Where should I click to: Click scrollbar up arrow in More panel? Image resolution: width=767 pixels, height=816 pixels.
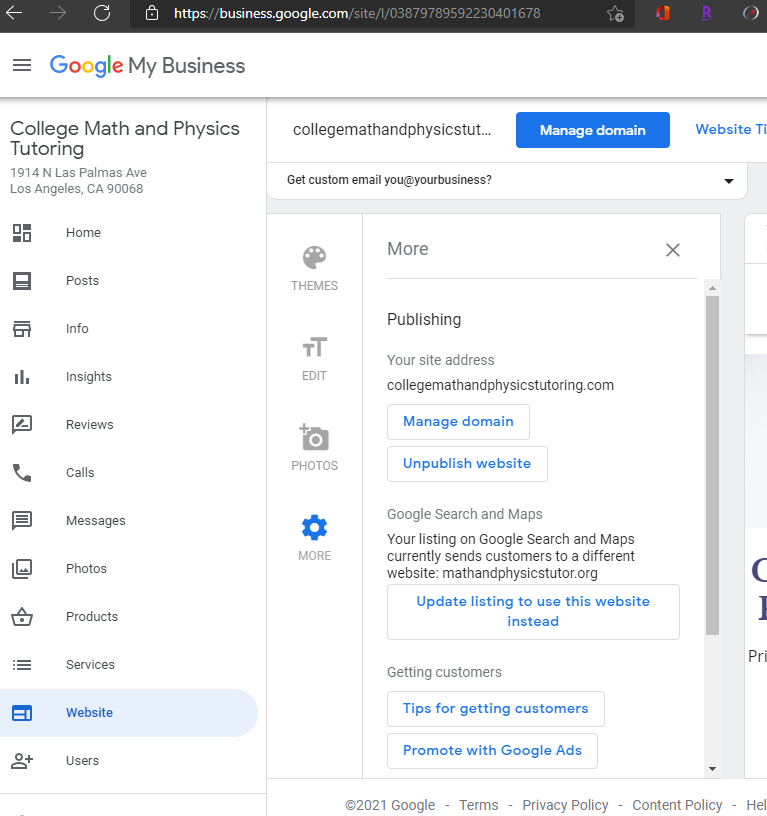point(712,288)
